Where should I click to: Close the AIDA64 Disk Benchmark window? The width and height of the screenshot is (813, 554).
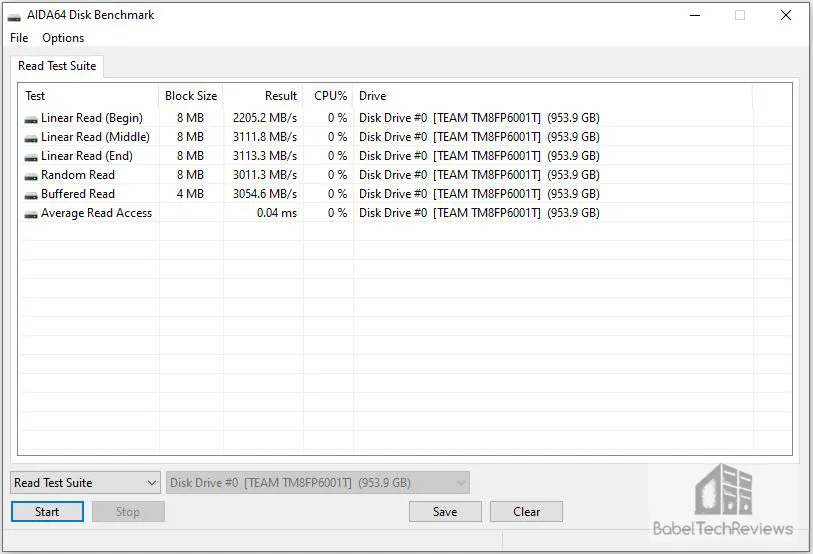786,16
